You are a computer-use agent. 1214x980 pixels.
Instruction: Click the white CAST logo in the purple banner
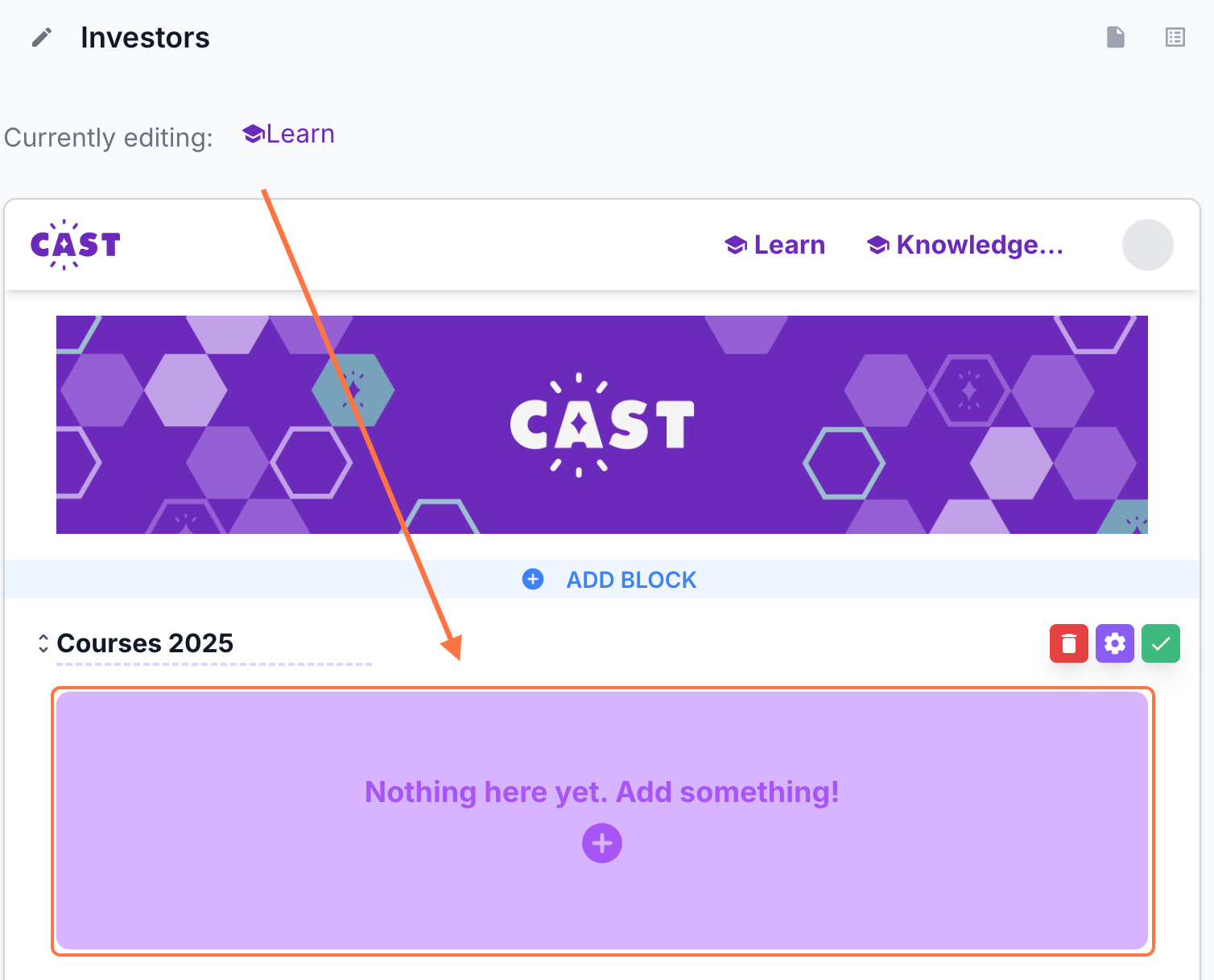click(x=602, y=424)
